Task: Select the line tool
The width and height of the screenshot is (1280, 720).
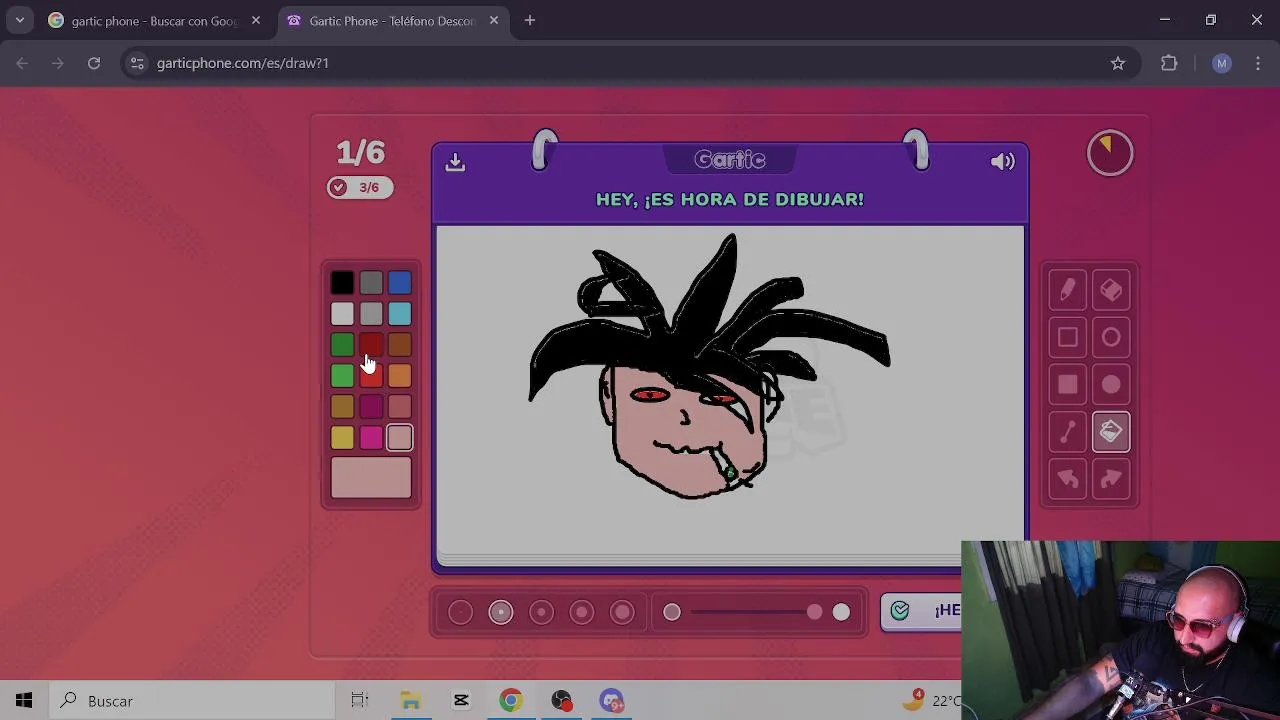Action: tap(1067, 432)
